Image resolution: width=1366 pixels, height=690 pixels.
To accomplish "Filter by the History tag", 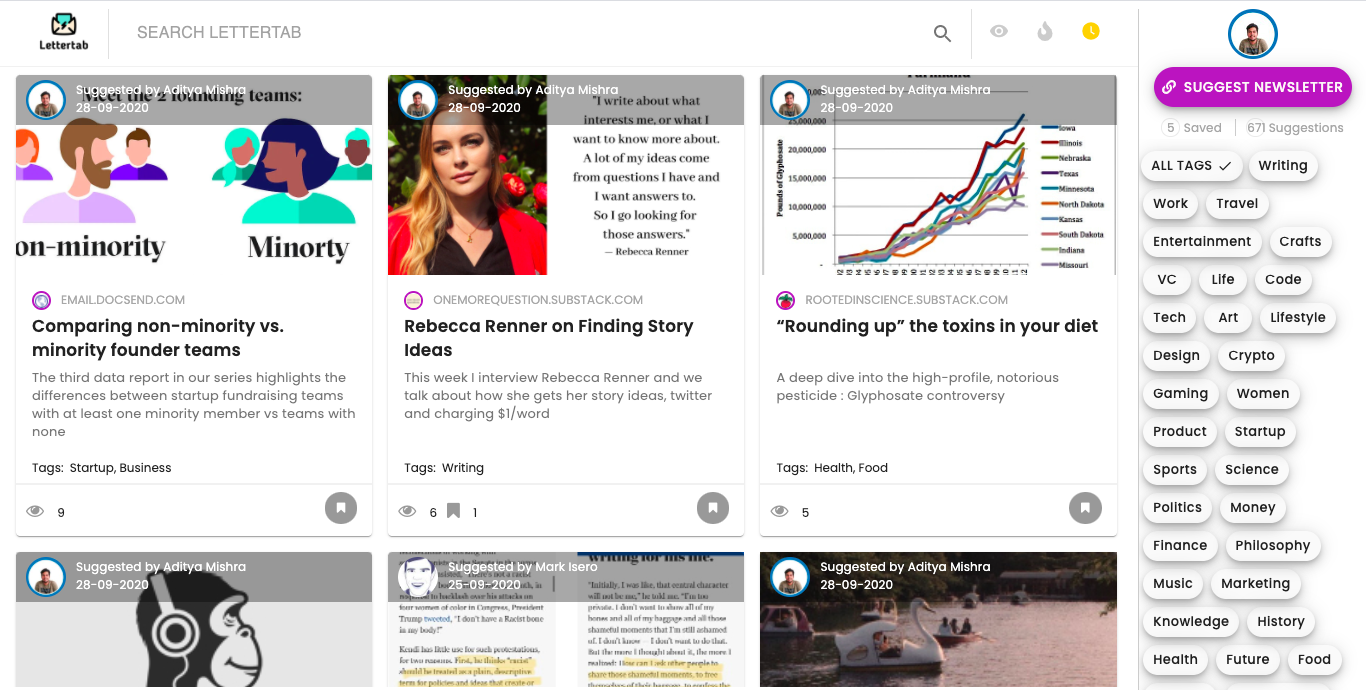I will pyautogui.click(x=1281, y=622).
